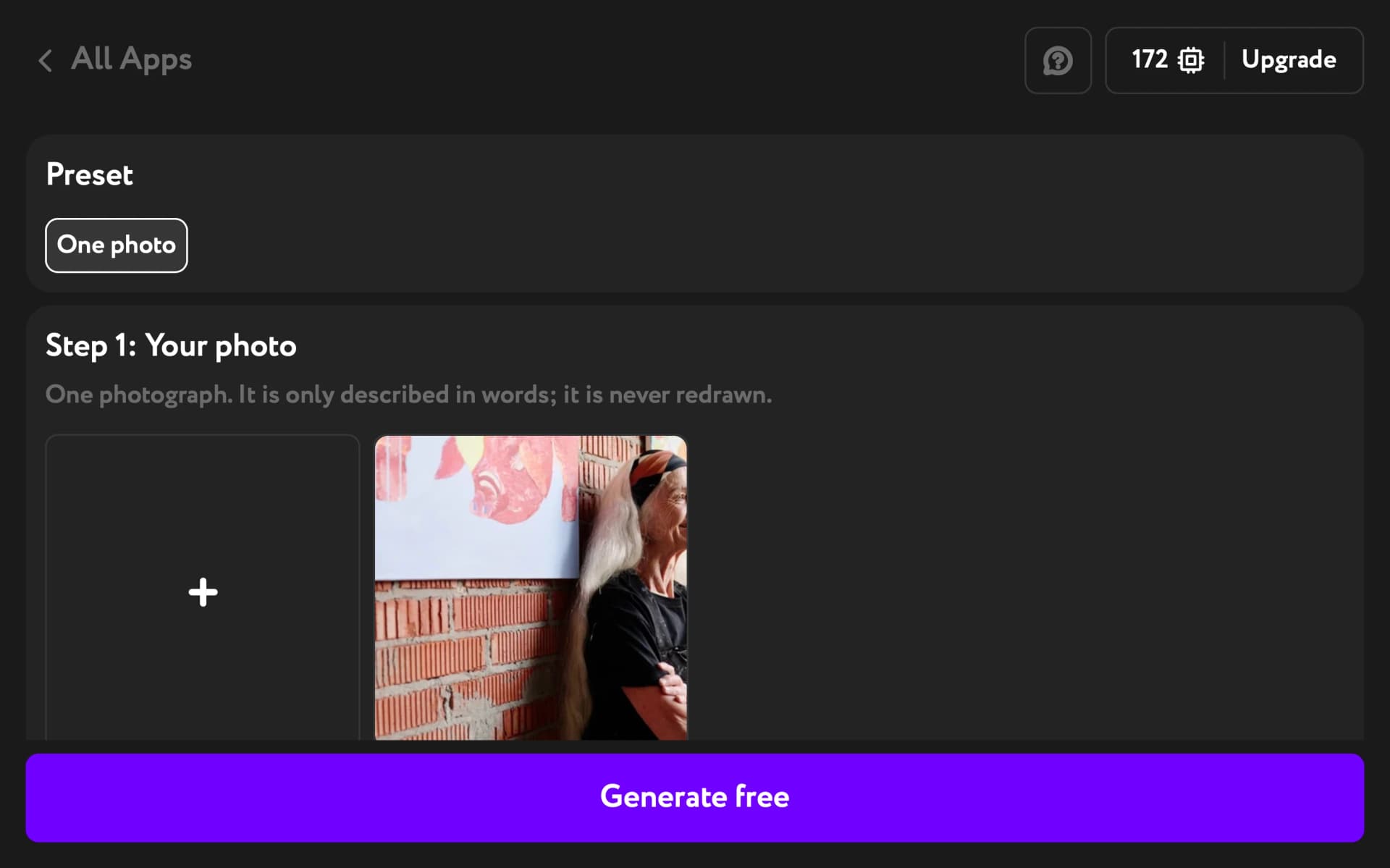Click the 172 credits count

[1150, 59]
